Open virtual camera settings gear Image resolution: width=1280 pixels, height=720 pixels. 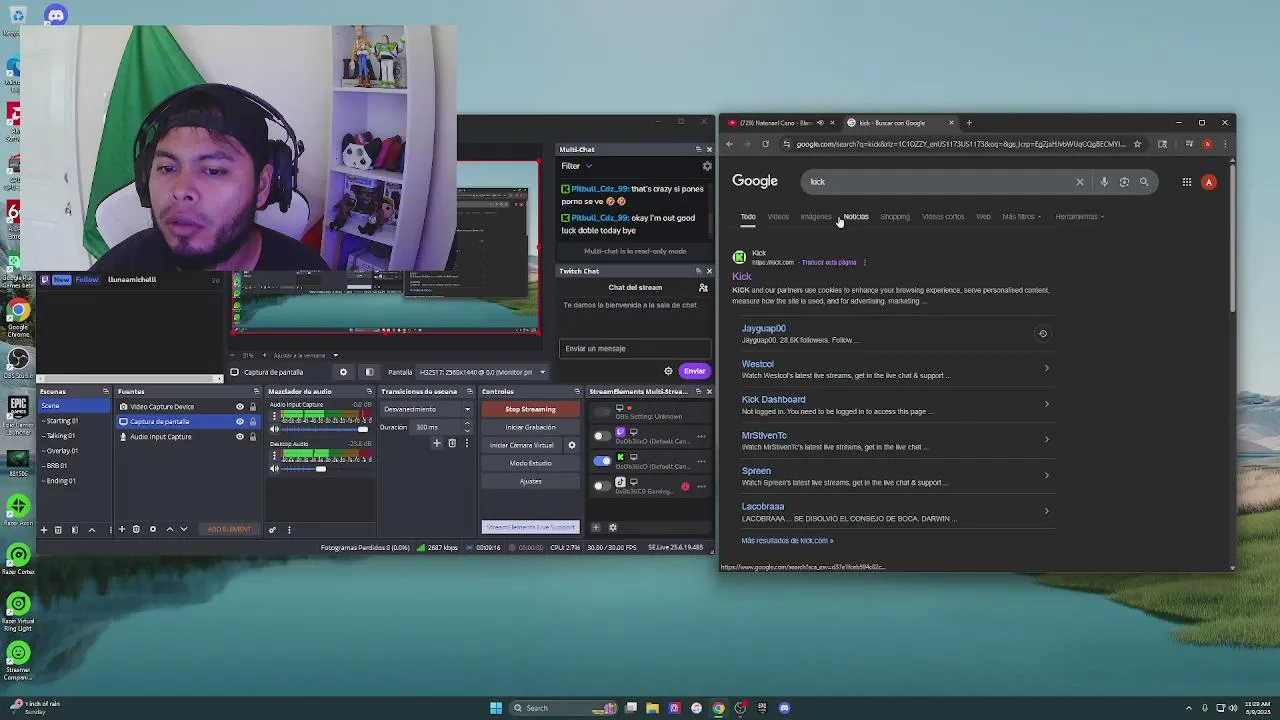(572, 445)
